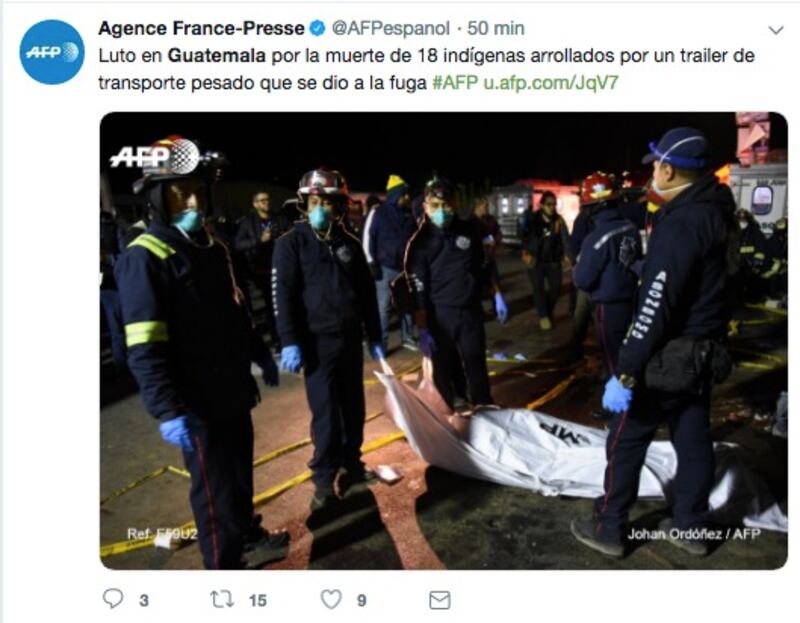This screenshot has width=800, height=623.
Task: Click the 50 min timestamp
Action: pyautogui.click(x=496, y=28)
